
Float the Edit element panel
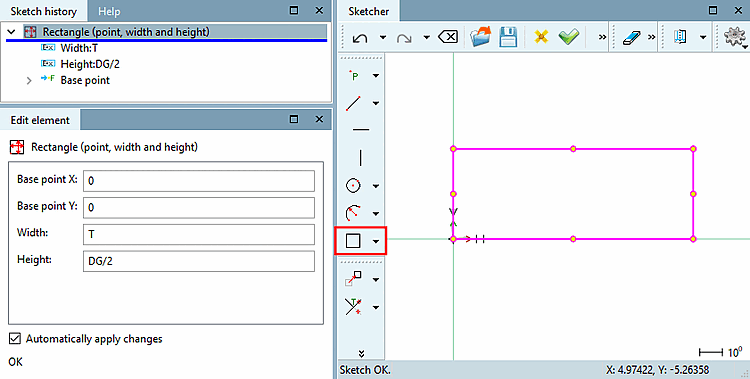[294, 119]
